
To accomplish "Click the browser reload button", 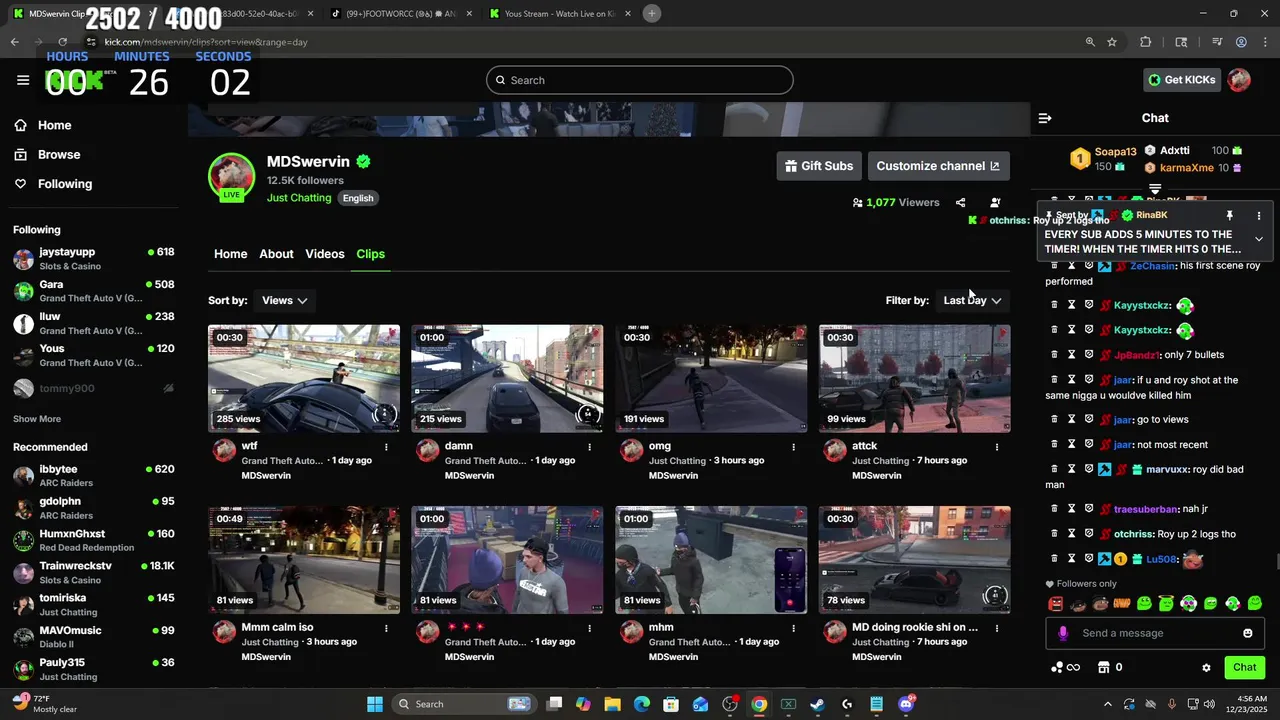I will pyautogui.click(x=62, y=42).
